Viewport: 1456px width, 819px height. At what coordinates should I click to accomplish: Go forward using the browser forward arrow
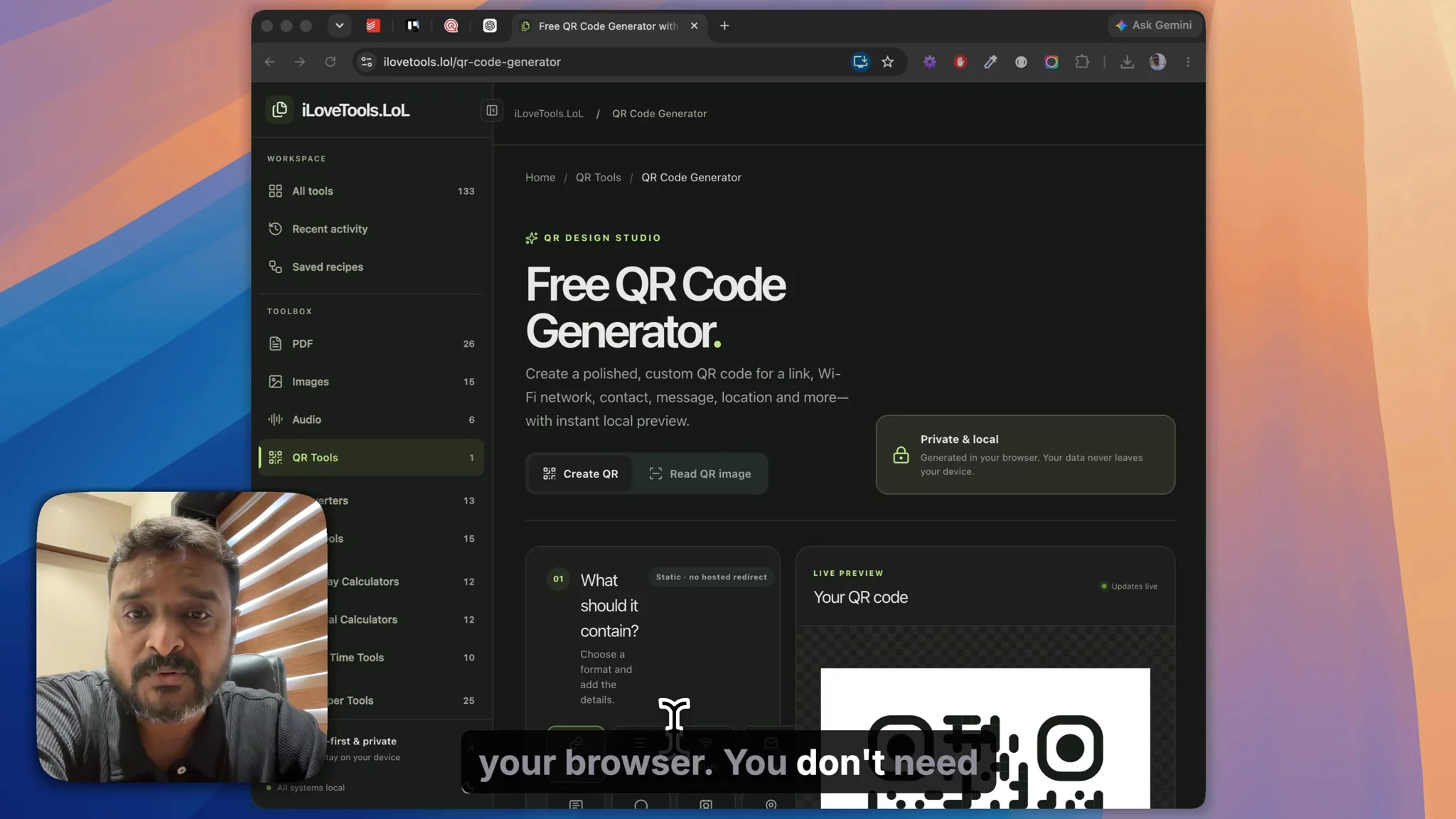300,62
